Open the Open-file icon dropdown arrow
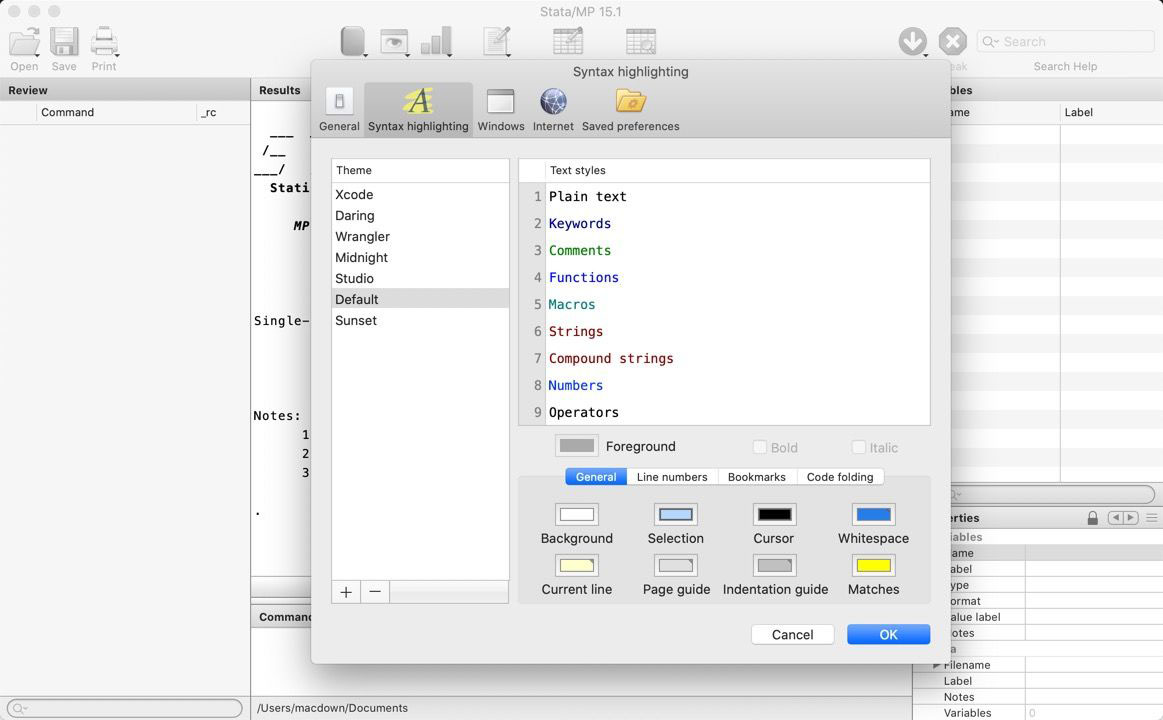 point(37,55)
